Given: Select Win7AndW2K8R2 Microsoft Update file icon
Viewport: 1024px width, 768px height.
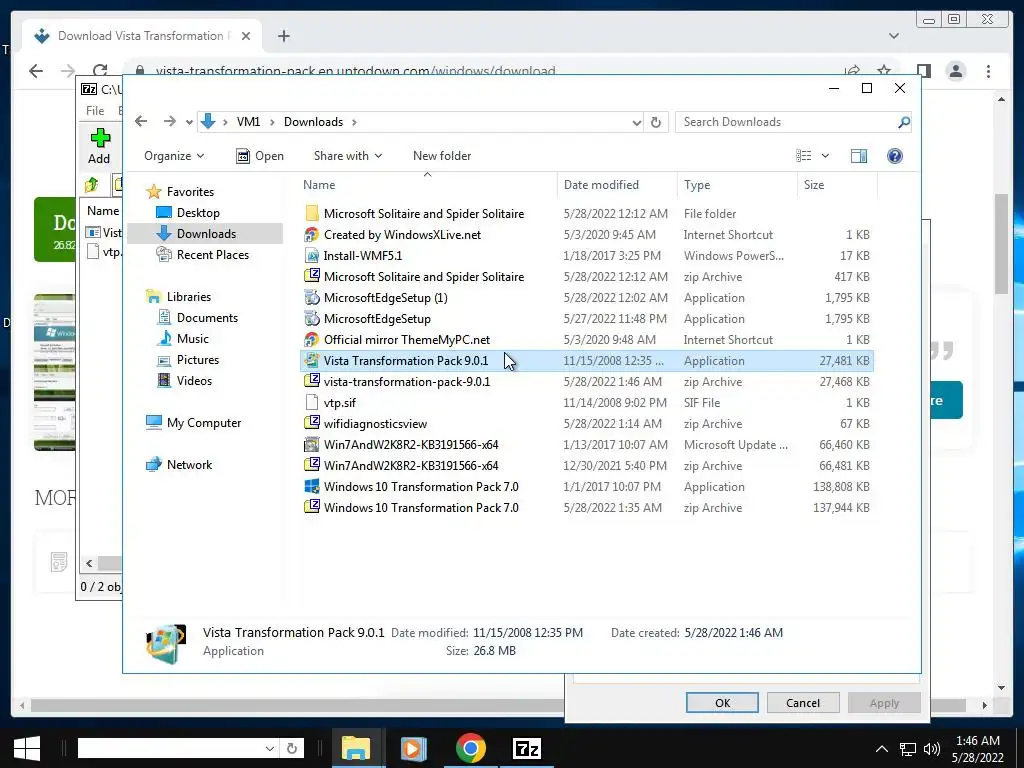Looking at the screenshot, I should point(312,445).
